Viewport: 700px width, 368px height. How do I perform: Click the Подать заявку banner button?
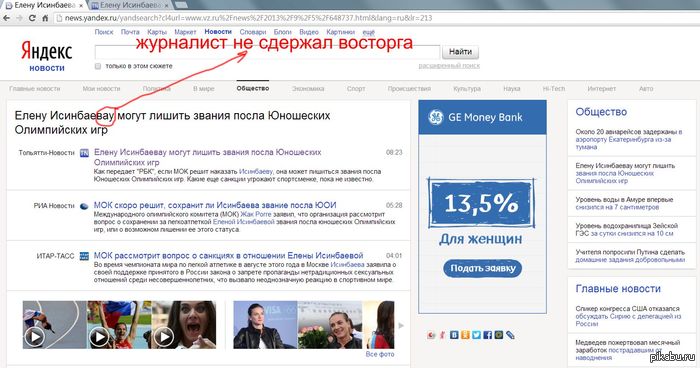[483, 268]
